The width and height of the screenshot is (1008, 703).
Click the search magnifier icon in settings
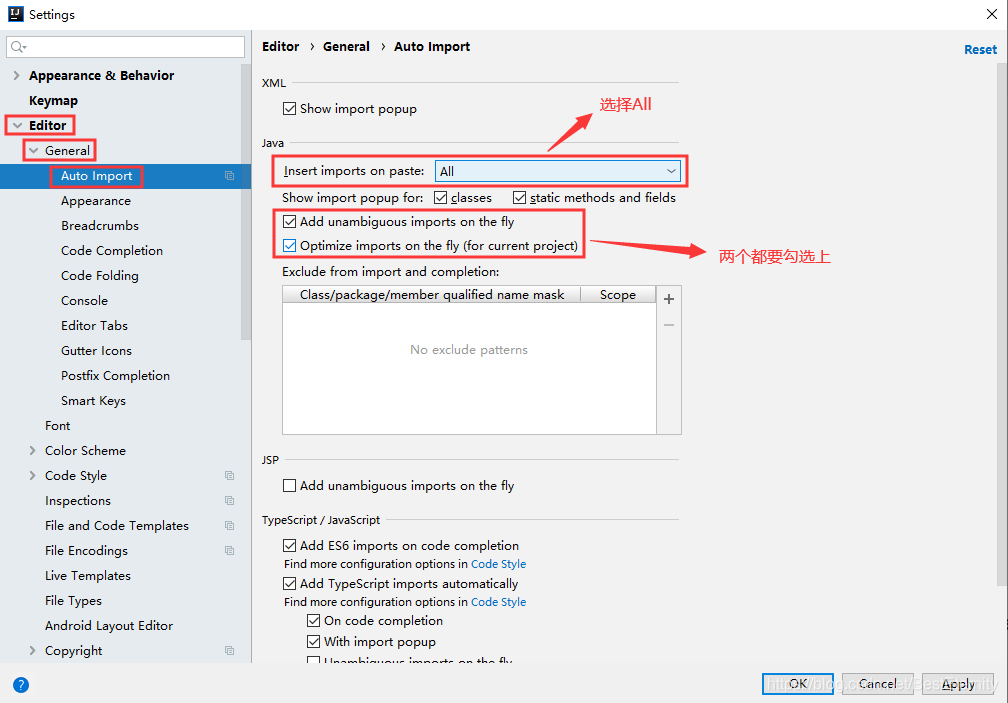[x=18, y=47]
